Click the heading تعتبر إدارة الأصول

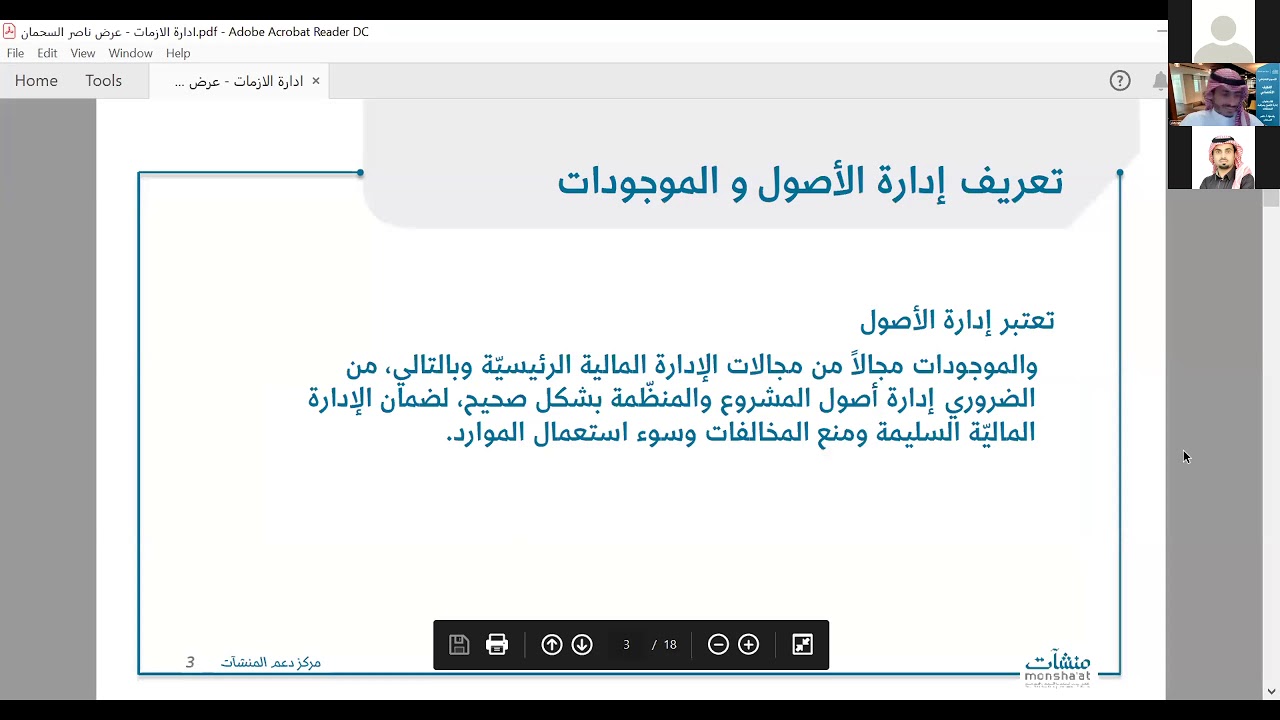pyautogui.click(x=957, y=320)
